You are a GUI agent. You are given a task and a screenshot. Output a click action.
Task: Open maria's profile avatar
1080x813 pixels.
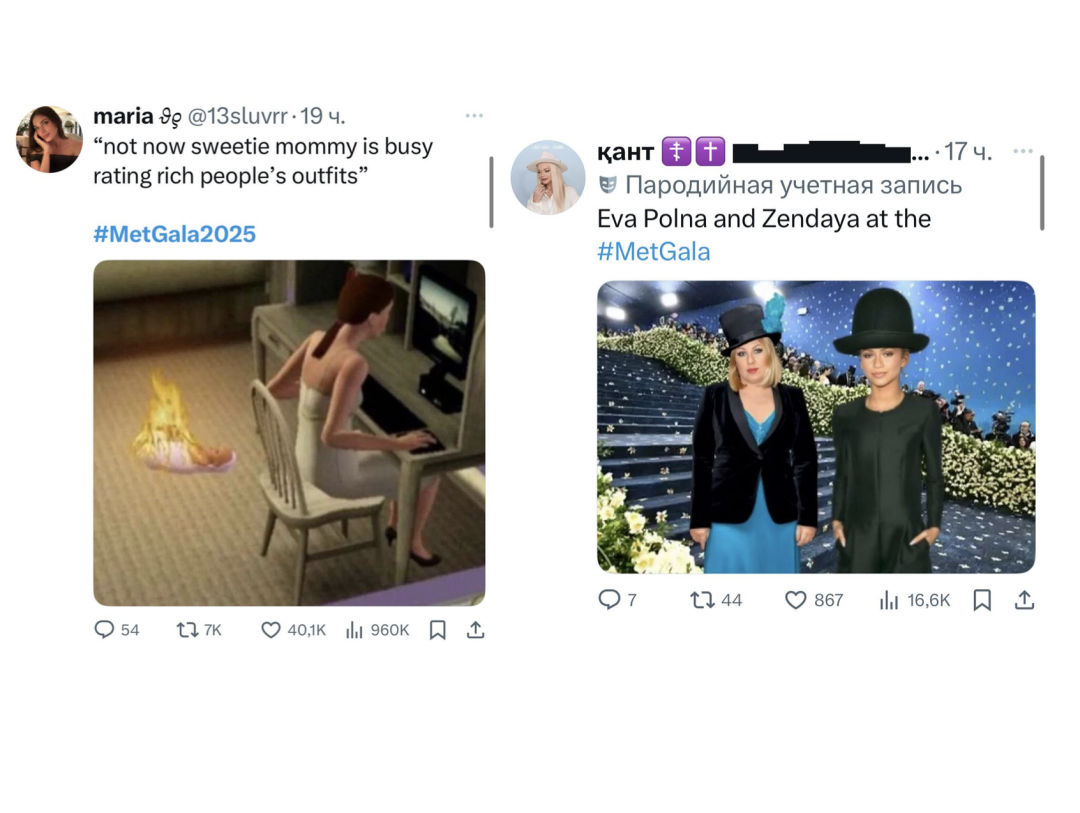tap(49, 138)
